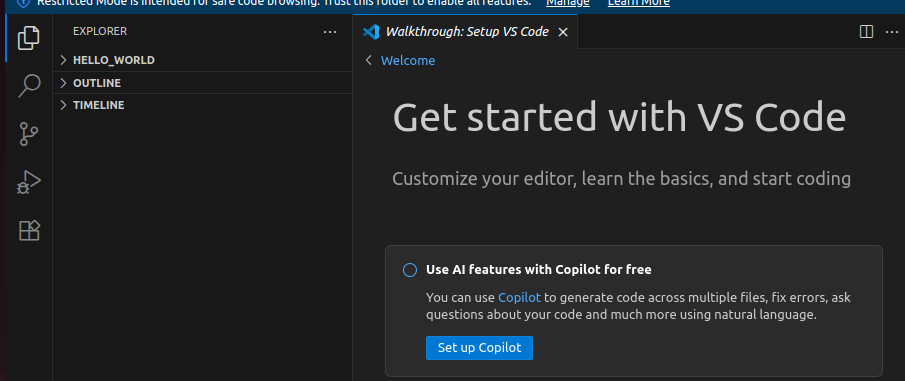The image size is (905, 381).
Task: Click the Set up Copilot button
Action: [x=479, y=348]
